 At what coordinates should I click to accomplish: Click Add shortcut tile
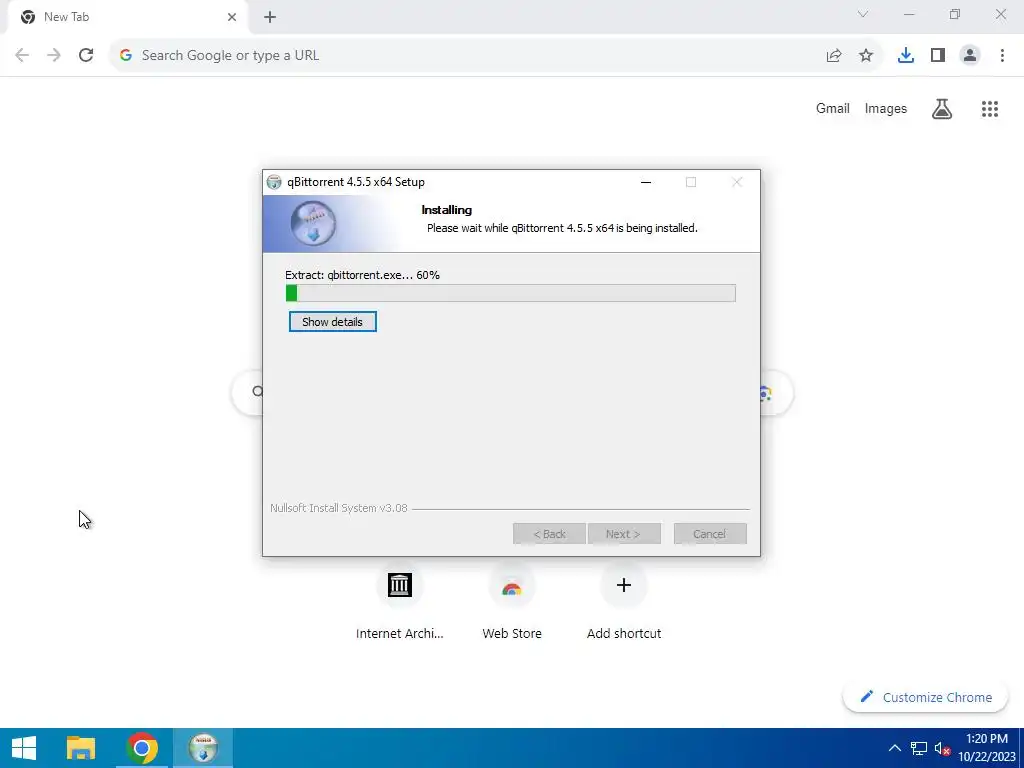click(x=624, y=603)
